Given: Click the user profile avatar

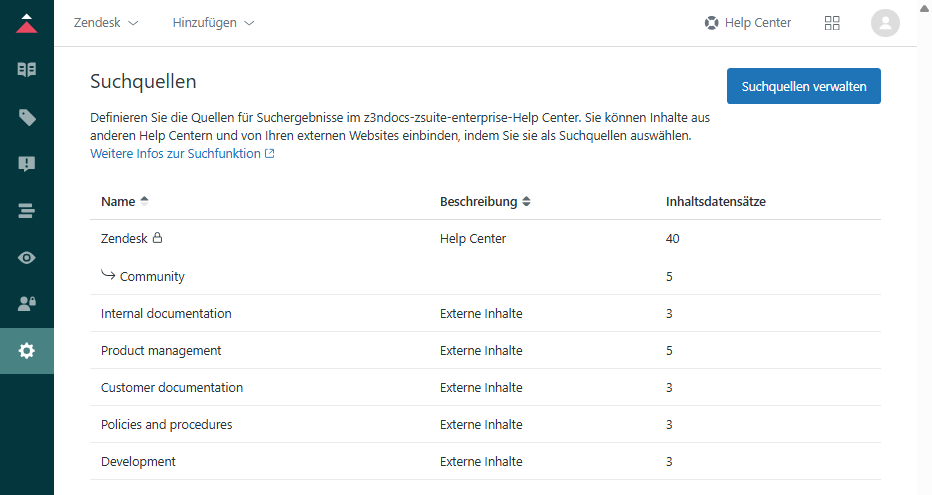Looking at the screenshot, I should tap(885, 23).
